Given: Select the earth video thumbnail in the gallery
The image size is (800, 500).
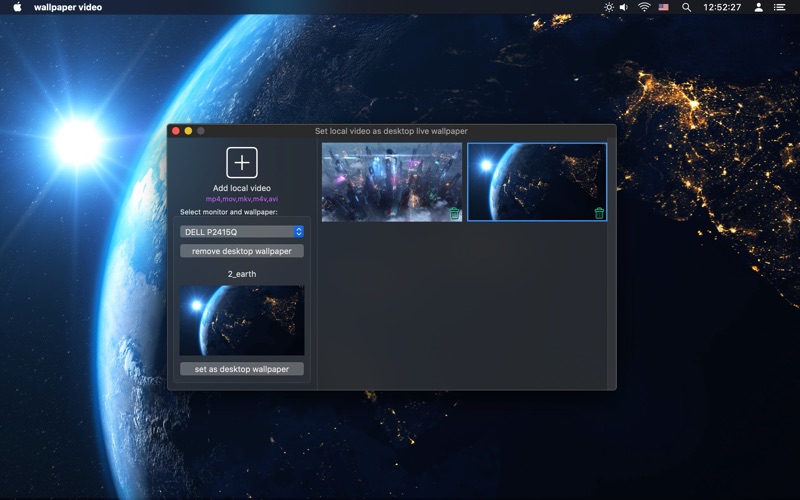Looking at the screenshot, I should (x=536, y=180).
